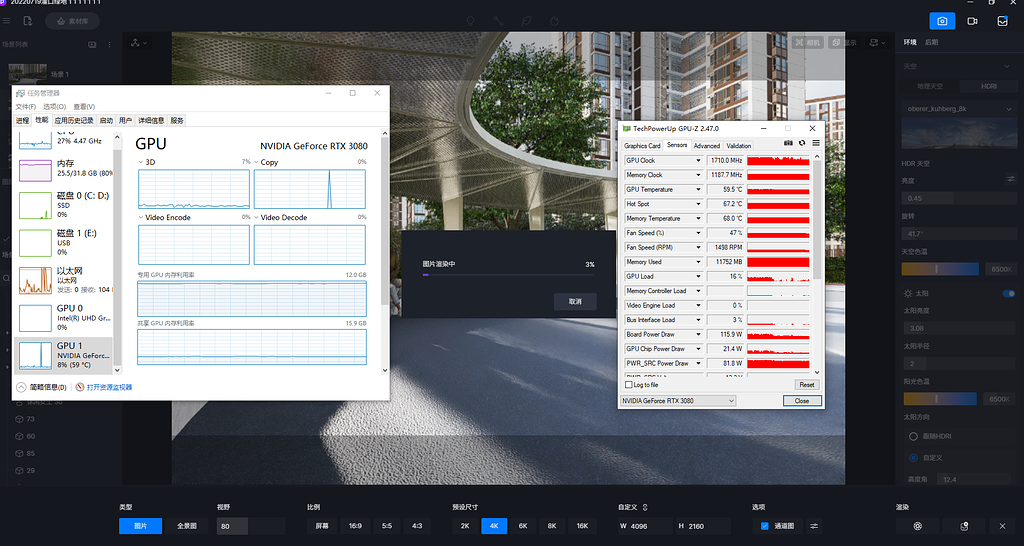Toggle the 太阳 sun switch

pyautogui.click(x=1009, y=294)
